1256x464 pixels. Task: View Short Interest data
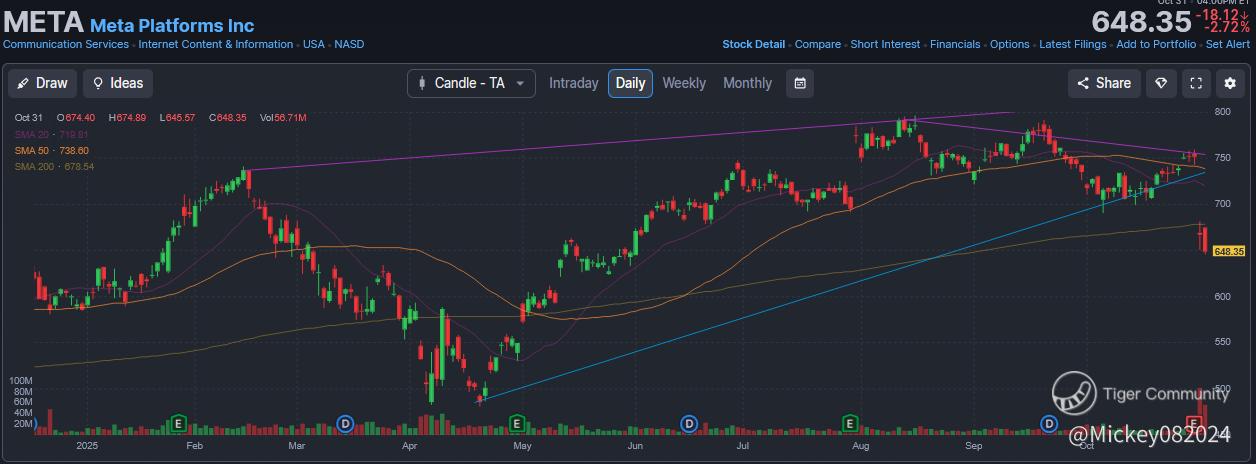[885, 44]
